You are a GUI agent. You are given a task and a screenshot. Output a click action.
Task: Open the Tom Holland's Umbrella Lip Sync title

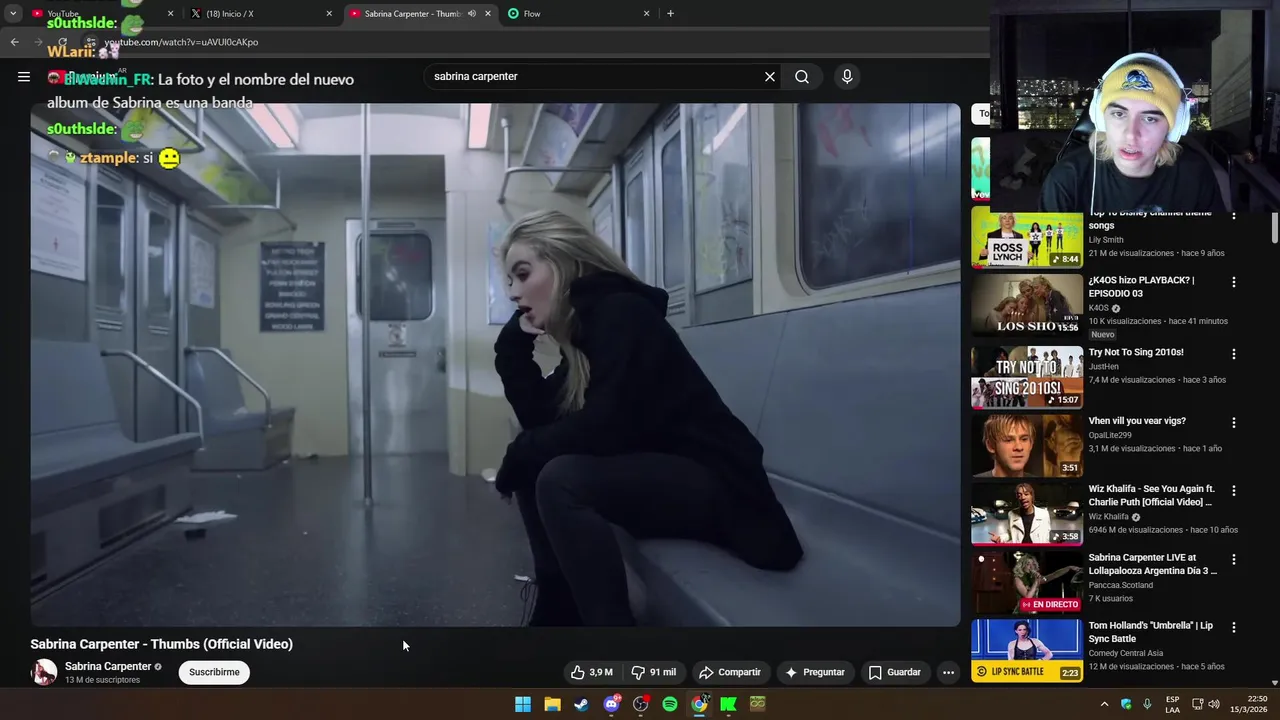(x=1151, y=632)
